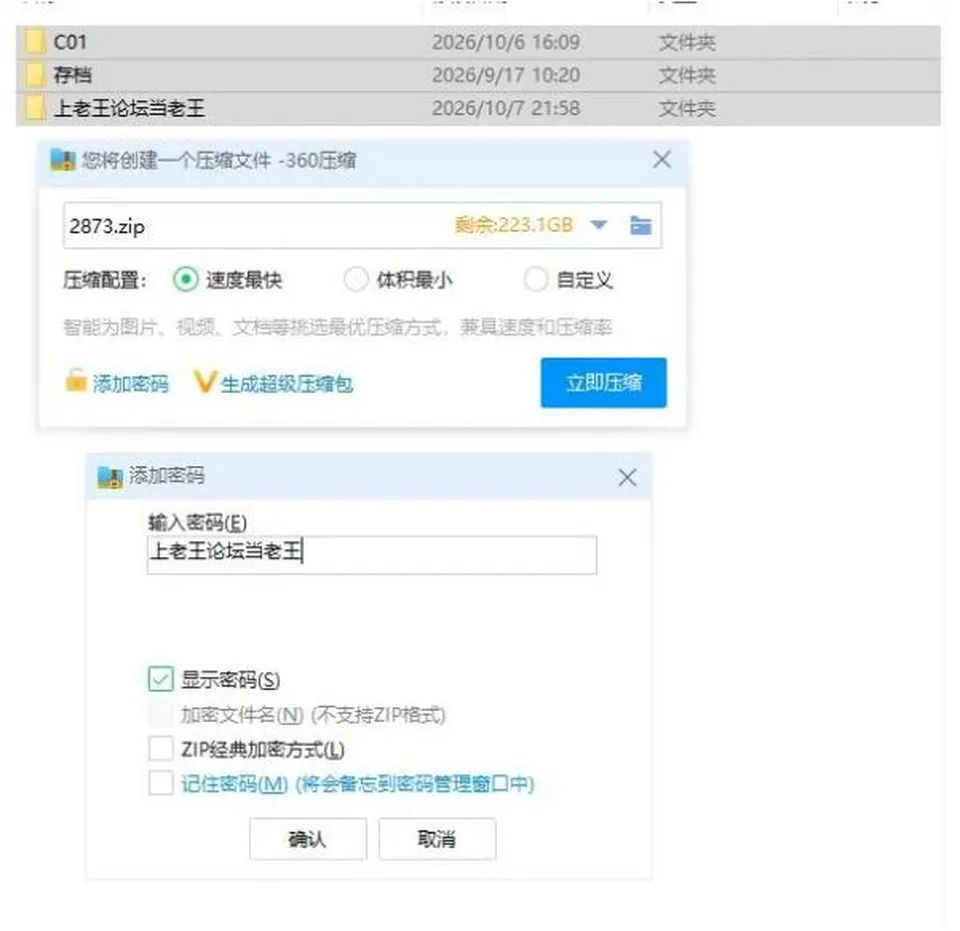Select the 上老王论坛当老王 folder in file list
The width and height of the screenshot is (960, 931).
coord(478,108)
